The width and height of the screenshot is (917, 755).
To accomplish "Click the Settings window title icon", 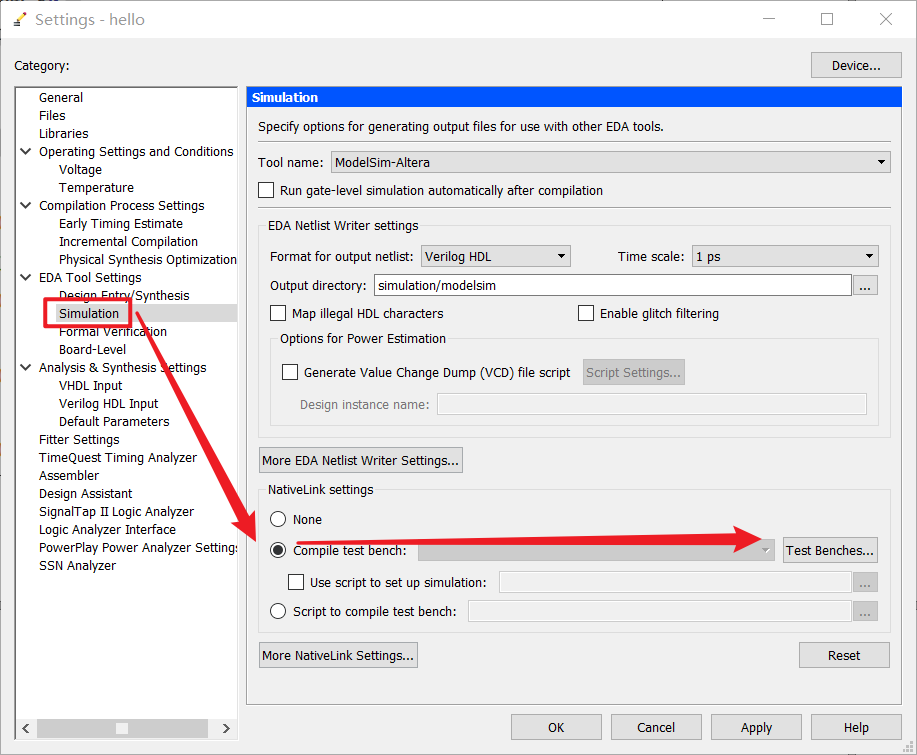I will click(x=20, y=20).
